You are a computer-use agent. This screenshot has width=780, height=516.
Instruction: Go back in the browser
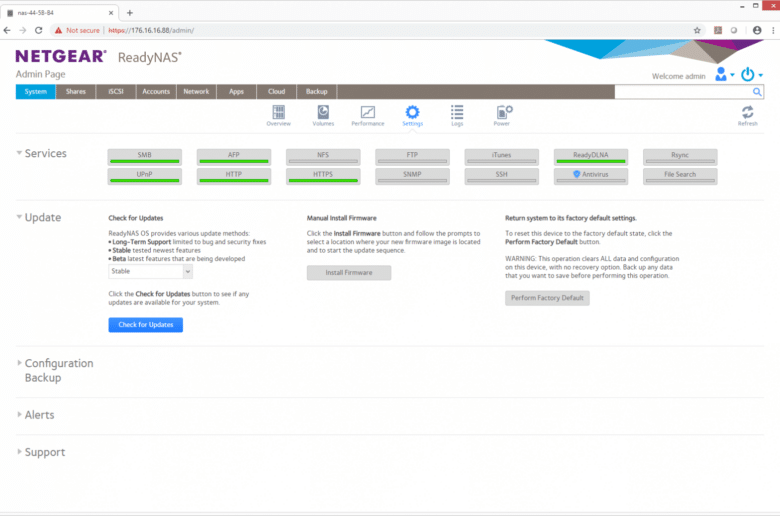point(7,30)
